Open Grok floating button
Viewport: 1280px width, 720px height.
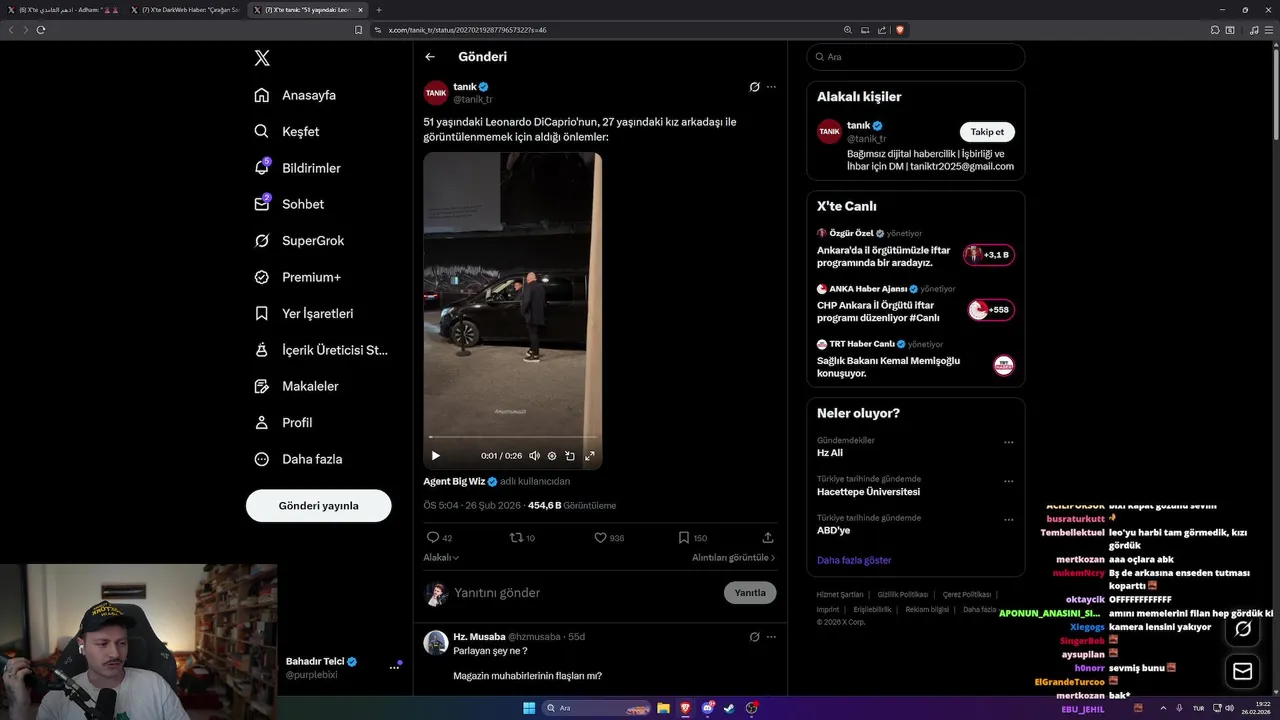click(x=1243, y=628)
